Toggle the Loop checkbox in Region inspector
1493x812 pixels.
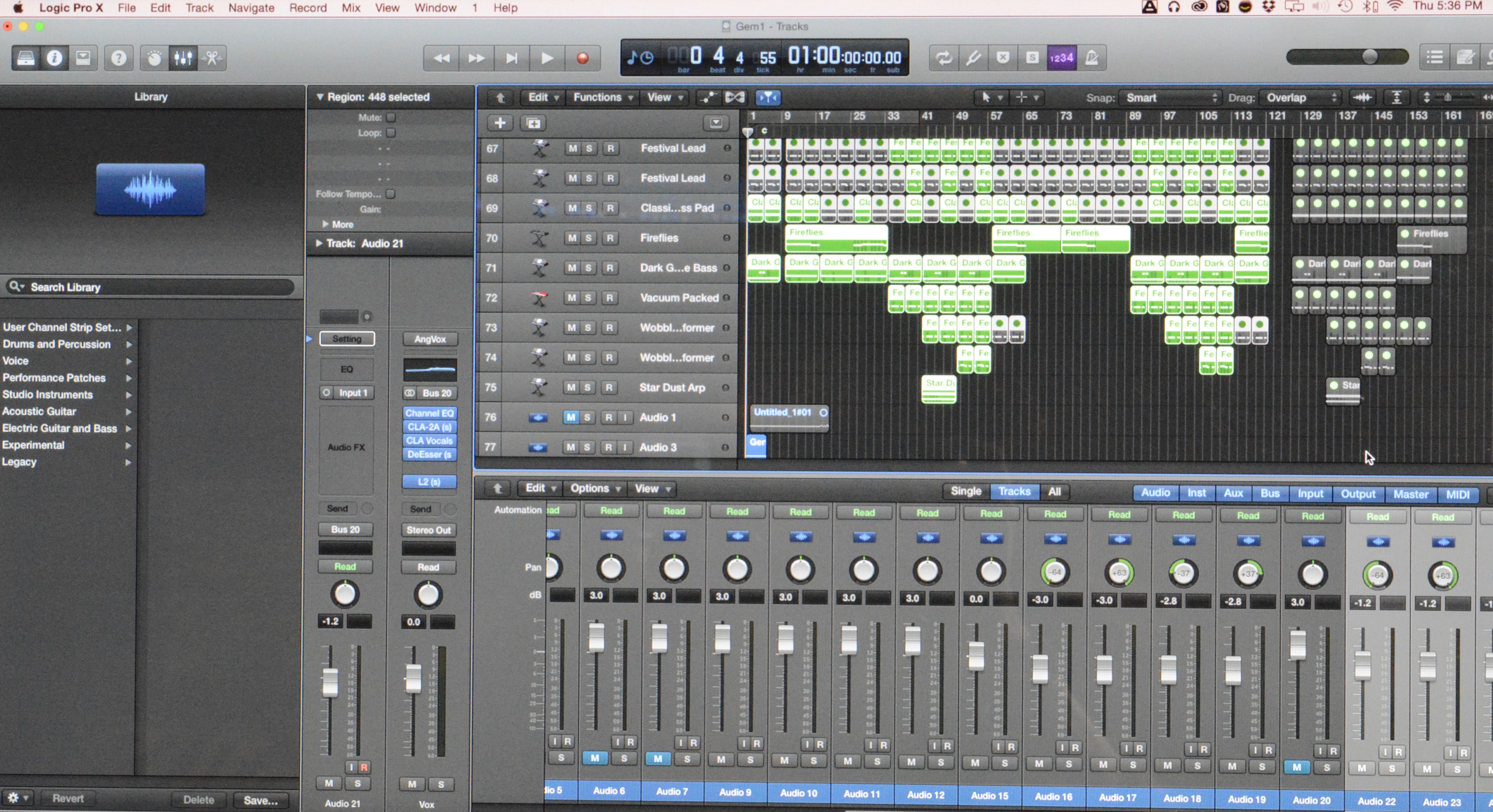[391, 133]
